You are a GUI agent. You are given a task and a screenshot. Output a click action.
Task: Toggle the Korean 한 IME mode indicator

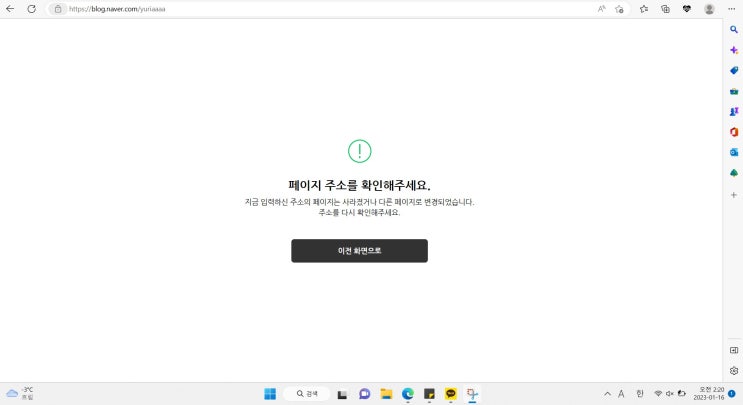640,394
